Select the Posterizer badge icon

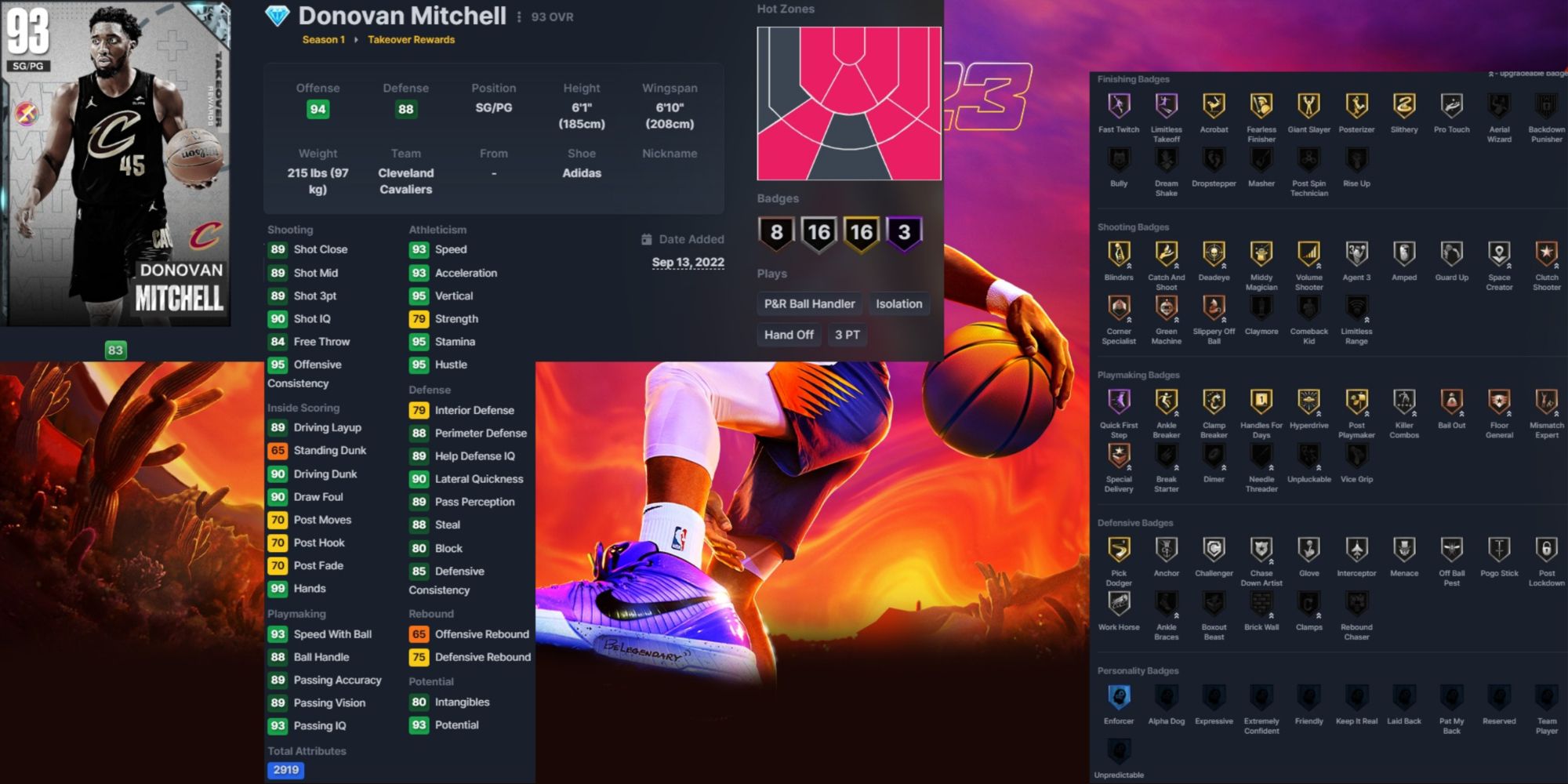tap(1356, 105)
